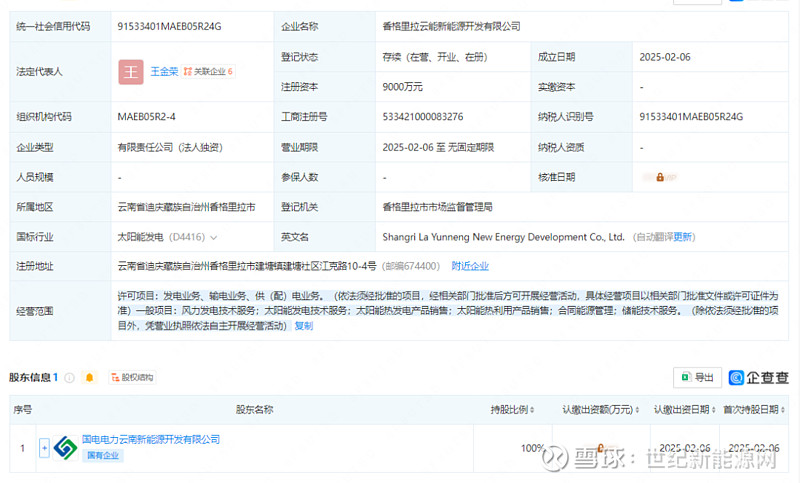
Task: Open 附近企业 link
Action: 470,266
